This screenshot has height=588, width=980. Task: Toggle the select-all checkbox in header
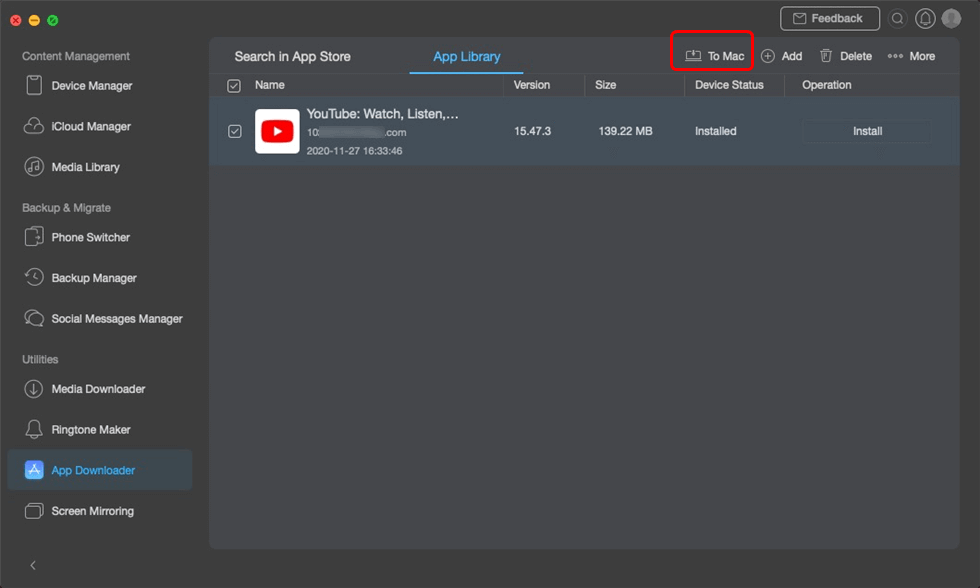(x=234, y=86)
